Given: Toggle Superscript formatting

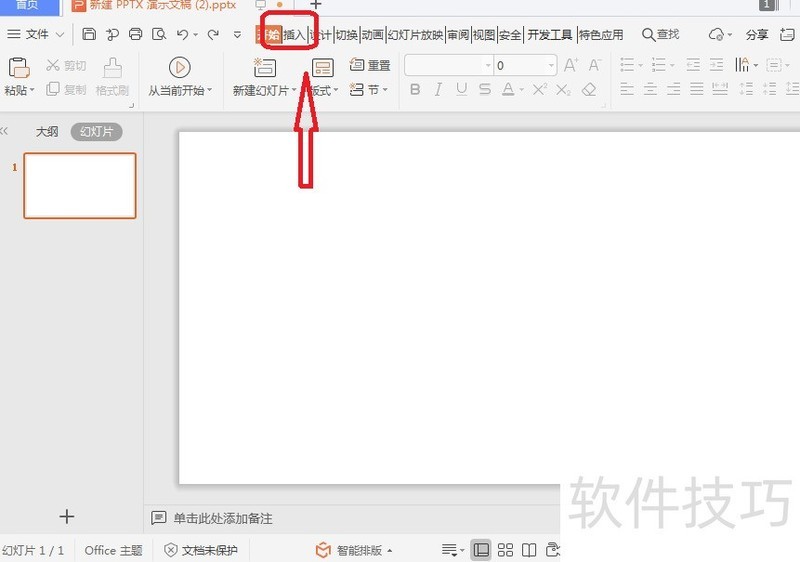Looking at the screenshot, I should 540,89.
